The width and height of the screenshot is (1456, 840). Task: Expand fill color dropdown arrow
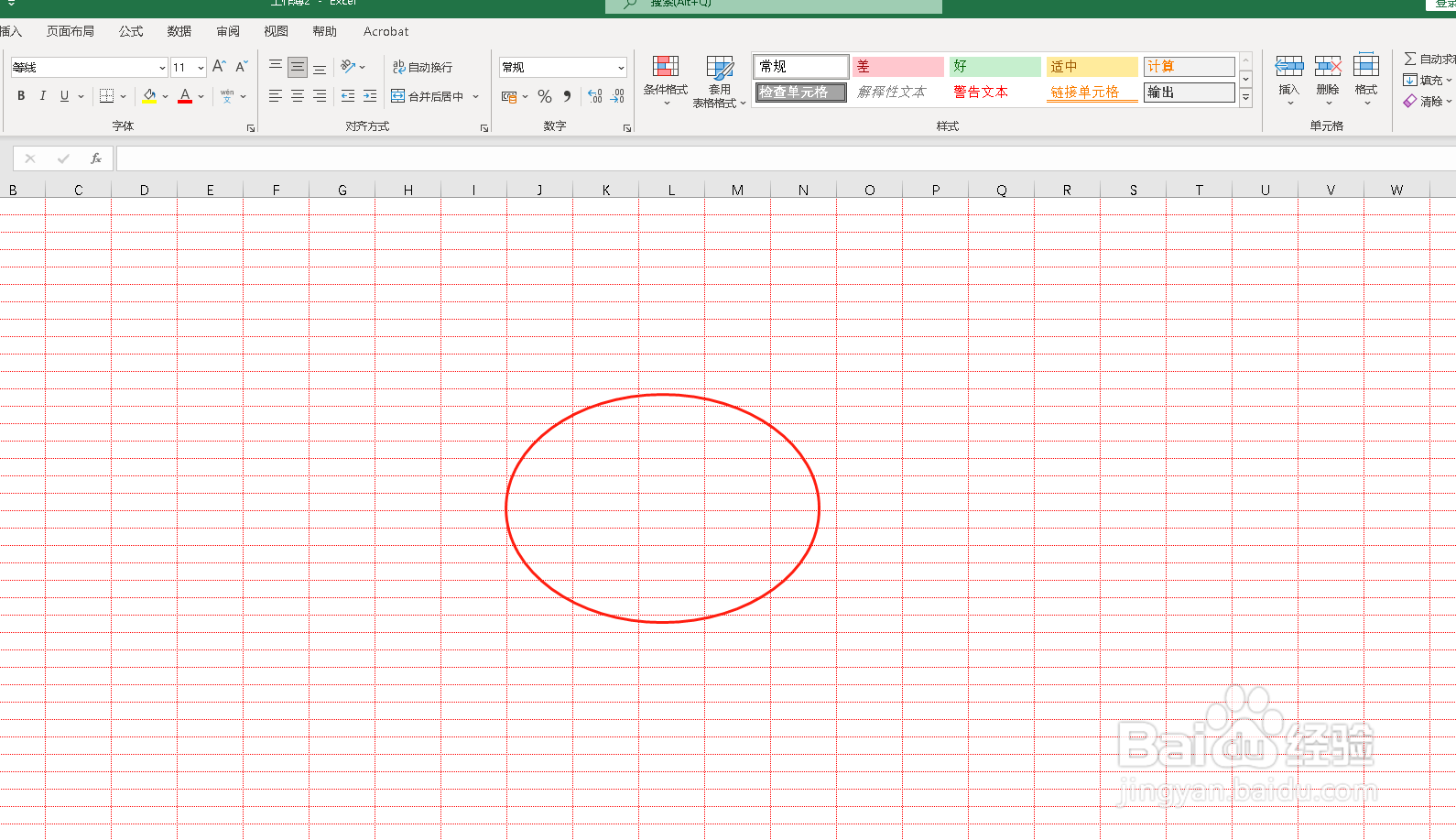(x=166, y=96)
